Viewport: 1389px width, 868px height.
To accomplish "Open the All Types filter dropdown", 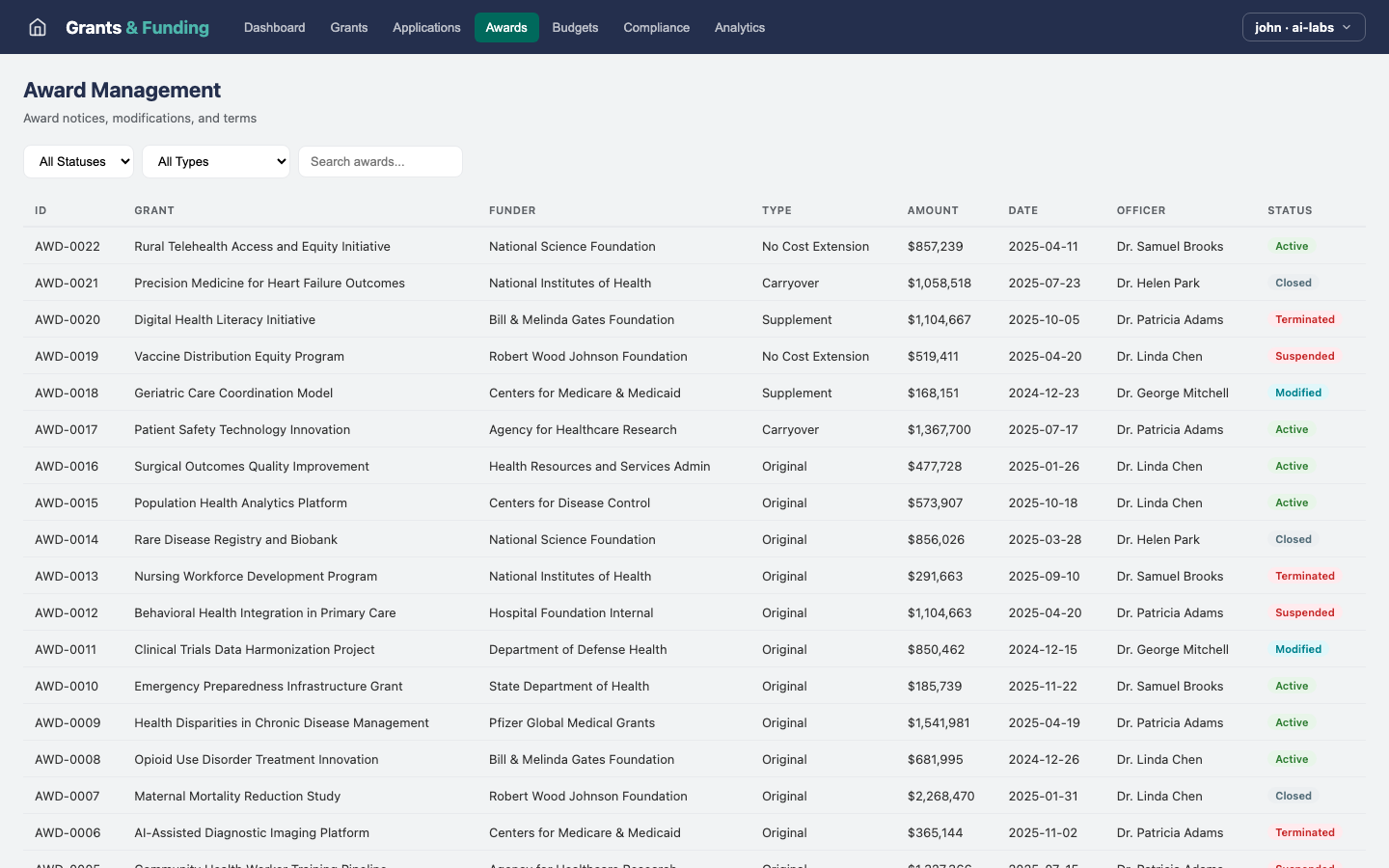I will point(215,161).
